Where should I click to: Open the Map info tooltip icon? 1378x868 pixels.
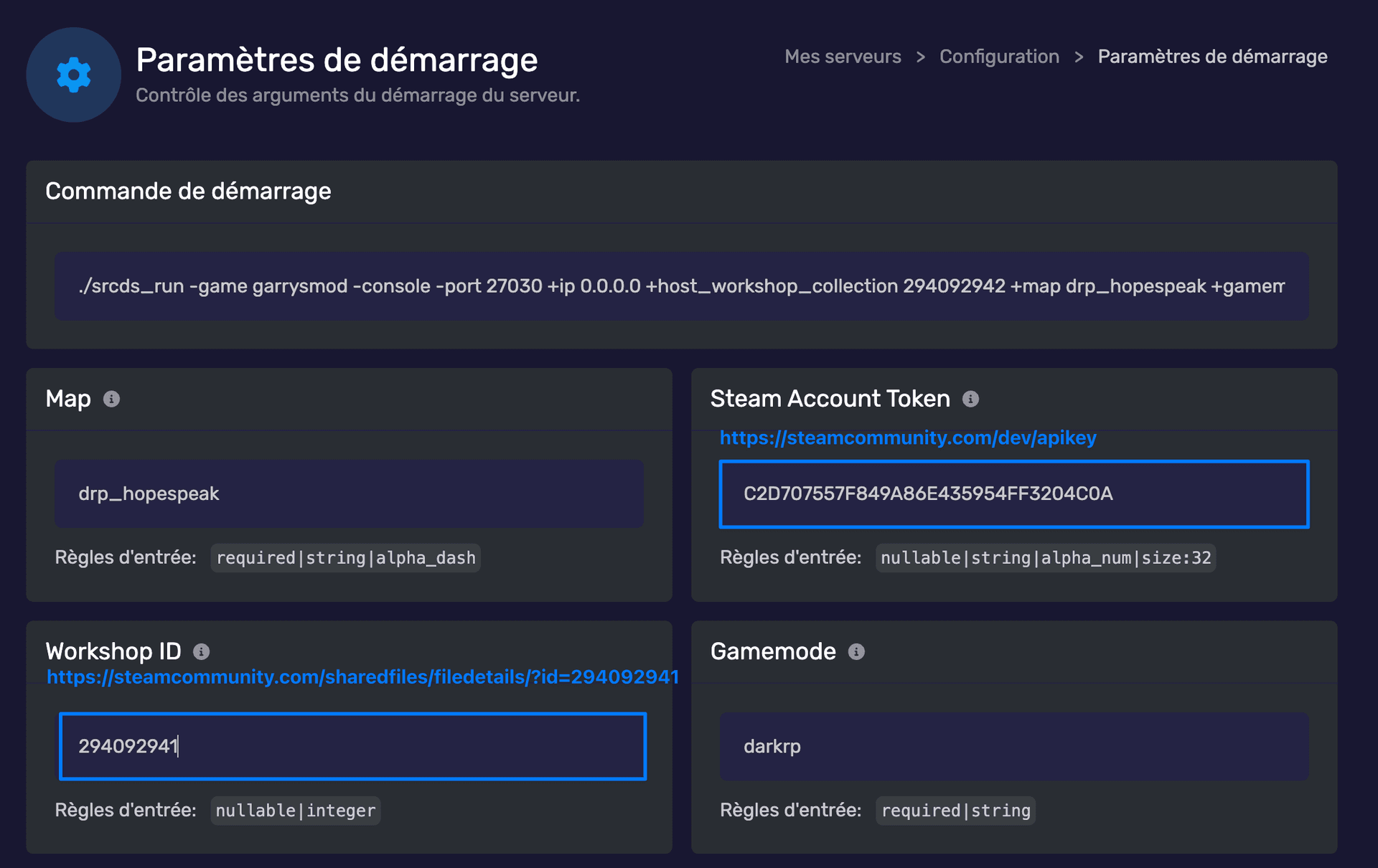(111, 400)
